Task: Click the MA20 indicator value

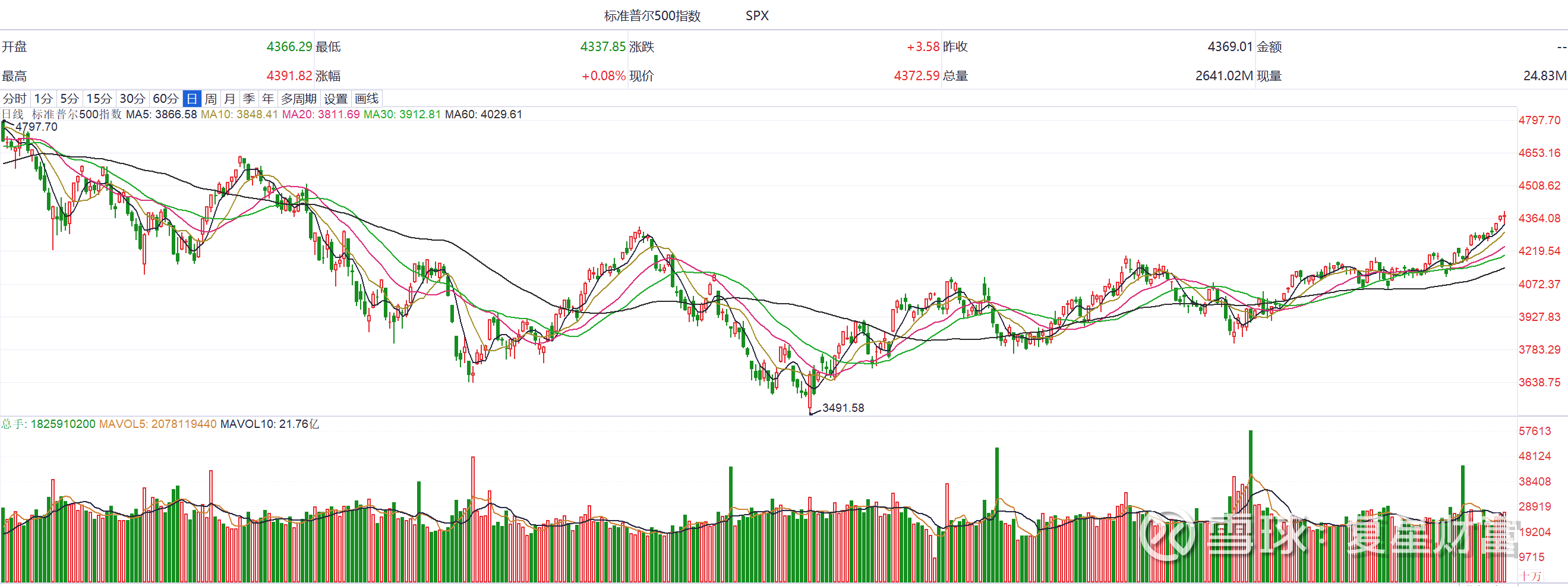Action: pyautogui.click(x=321, y=115)
